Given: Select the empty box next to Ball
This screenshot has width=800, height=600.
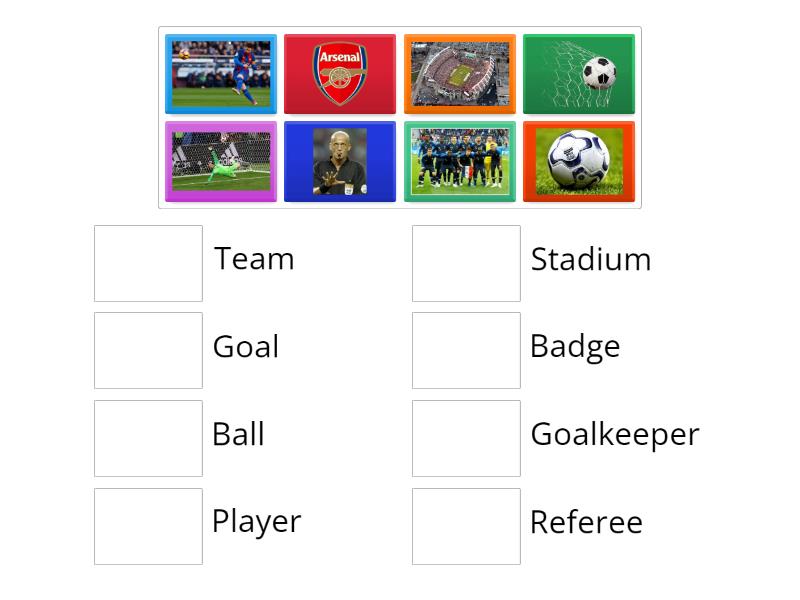Looking at the screenshot, I should tap(148, 437).
